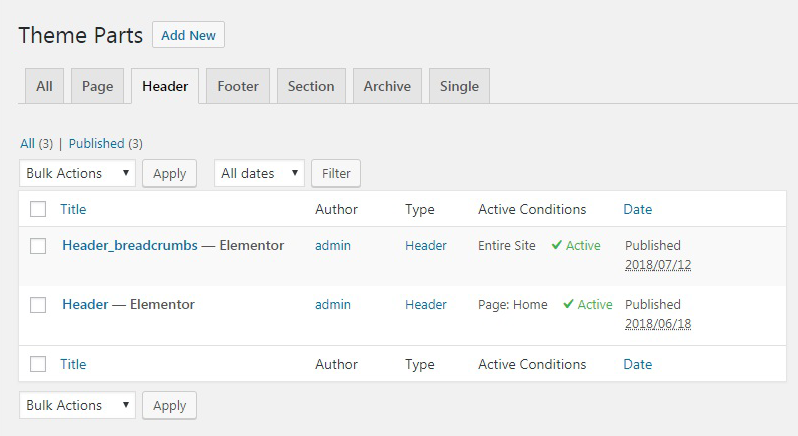Toggle select-all checkbox in table footer

38,365
